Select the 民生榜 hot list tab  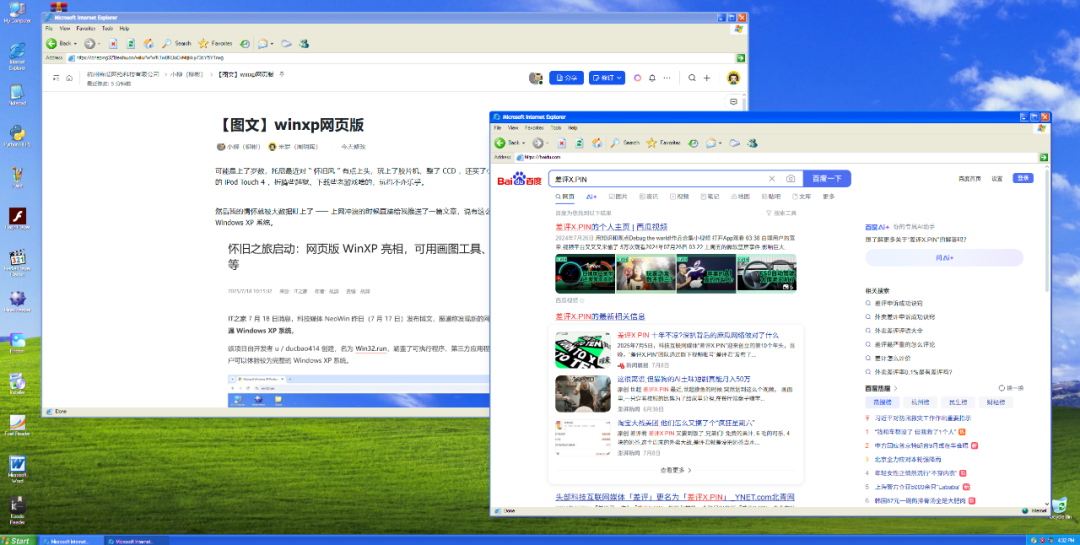(957, 402)
